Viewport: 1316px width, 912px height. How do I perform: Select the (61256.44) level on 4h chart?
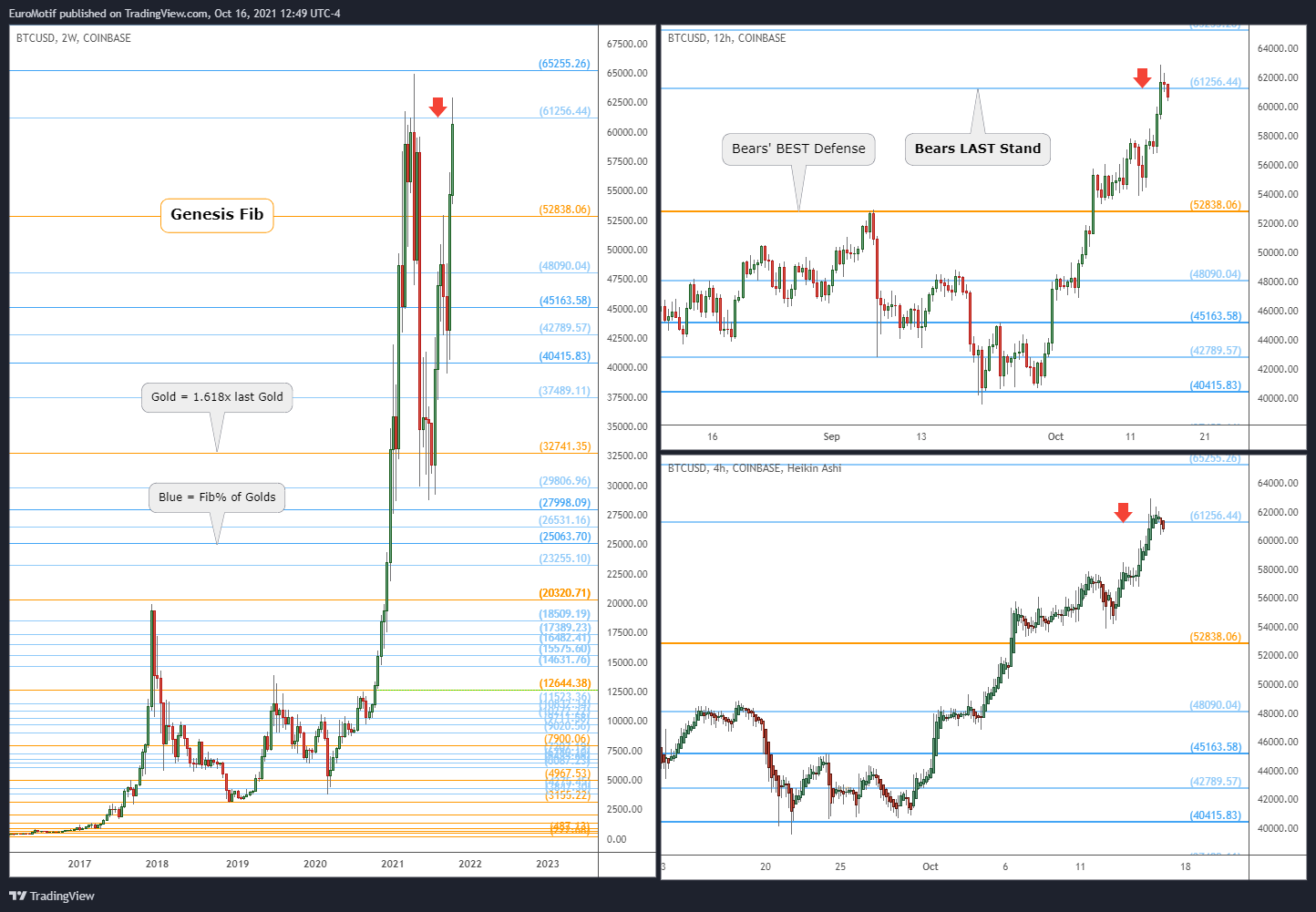click(1216, 516)
